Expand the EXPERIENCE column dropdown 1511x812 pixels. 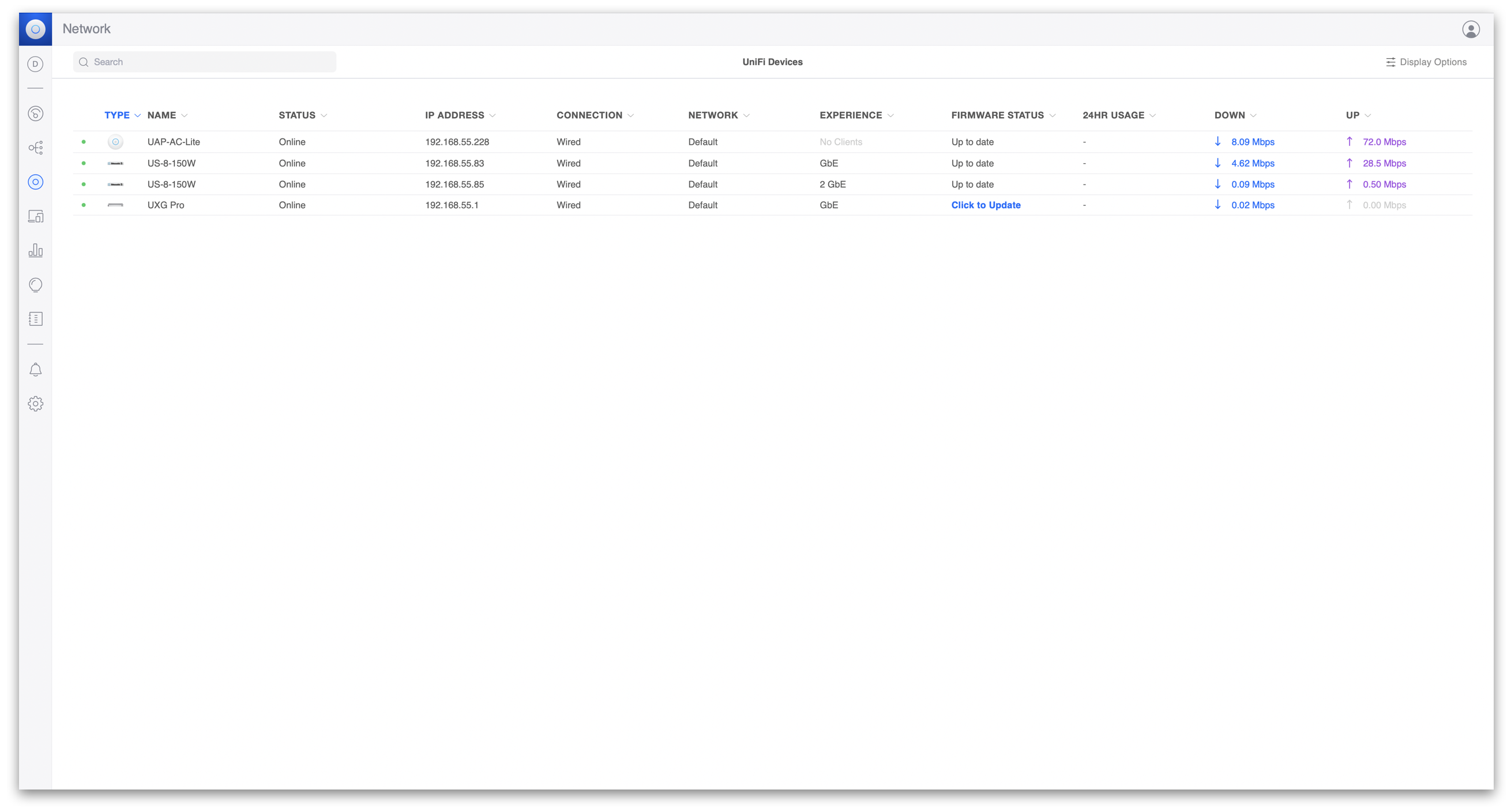(x=891, y=115)
